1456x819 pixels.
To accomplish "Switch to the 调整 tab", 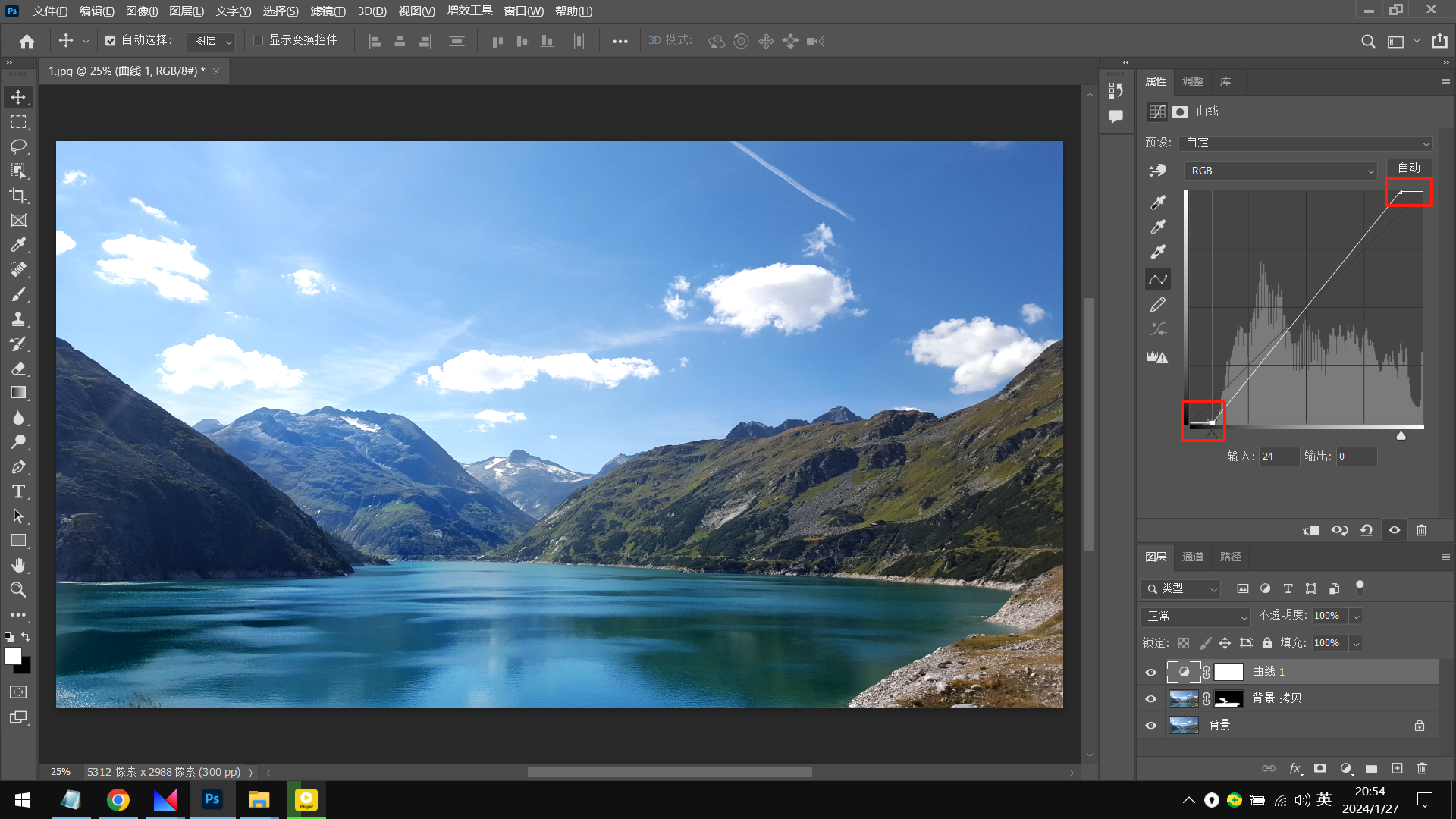I will point(1193,81).
